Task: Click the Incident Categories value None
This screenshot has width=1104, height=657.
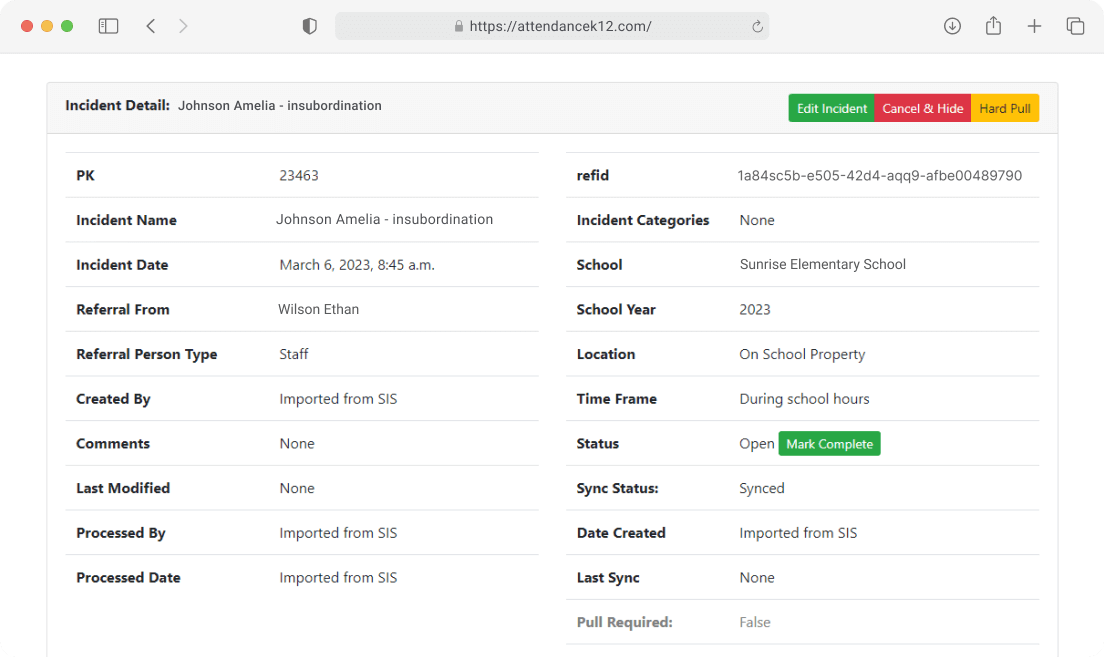Action: pyautogui.click(x=757, y=220)
